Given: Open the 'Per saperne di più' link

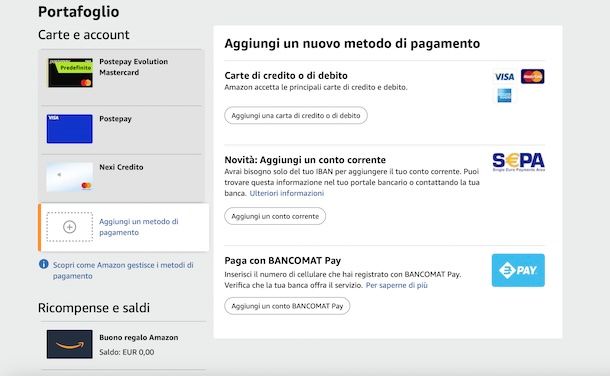Looking at the screenshot, I should (396, 285).
